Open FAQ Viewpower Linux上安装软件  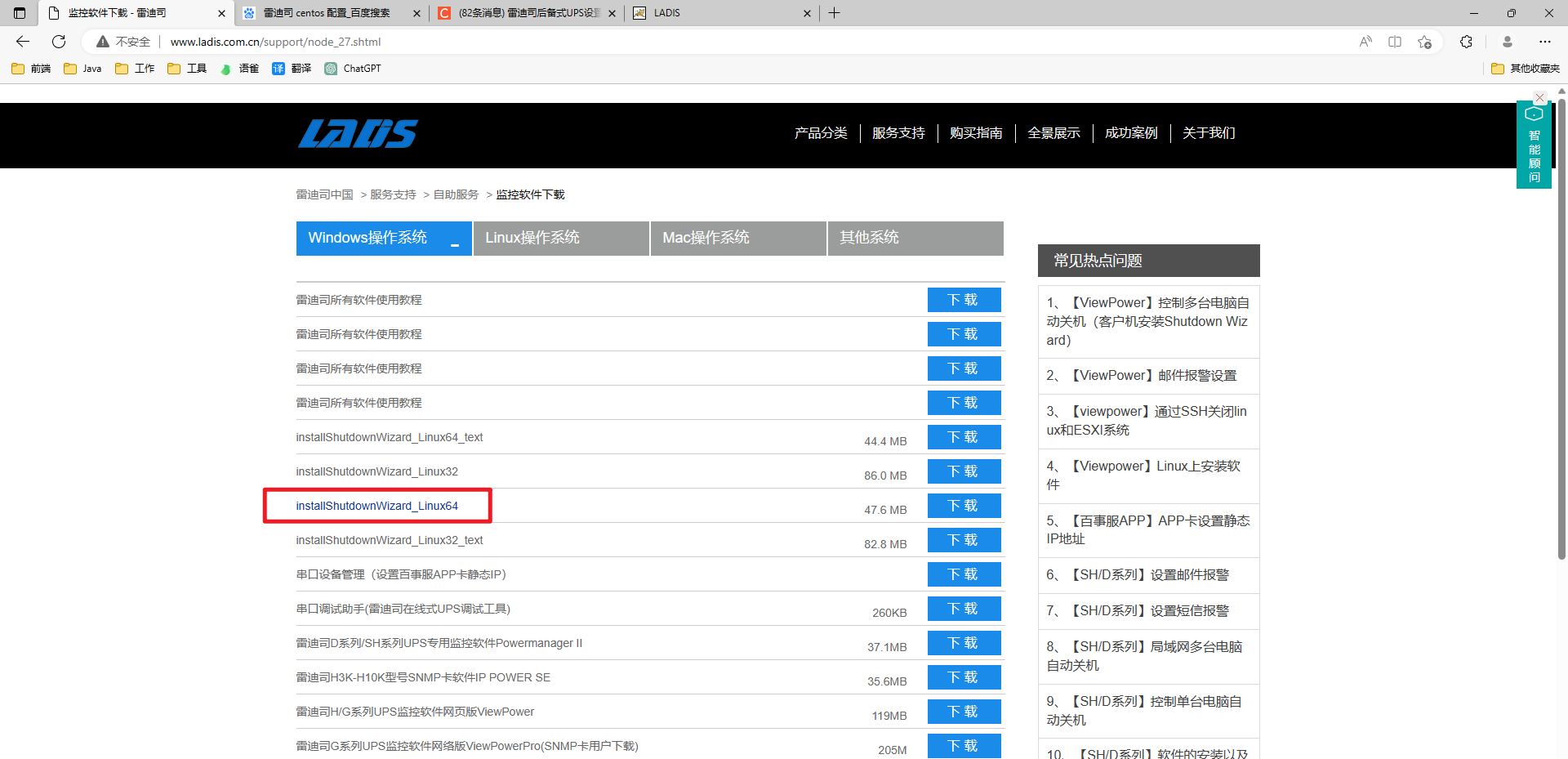(1143, 475)
